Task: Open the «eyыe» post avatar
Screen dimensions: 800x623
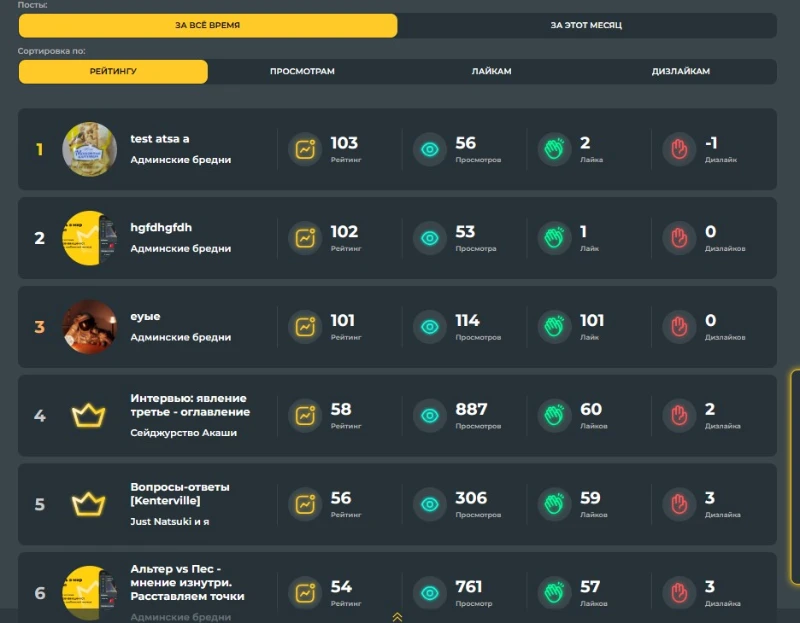Action: coord(89,327)
